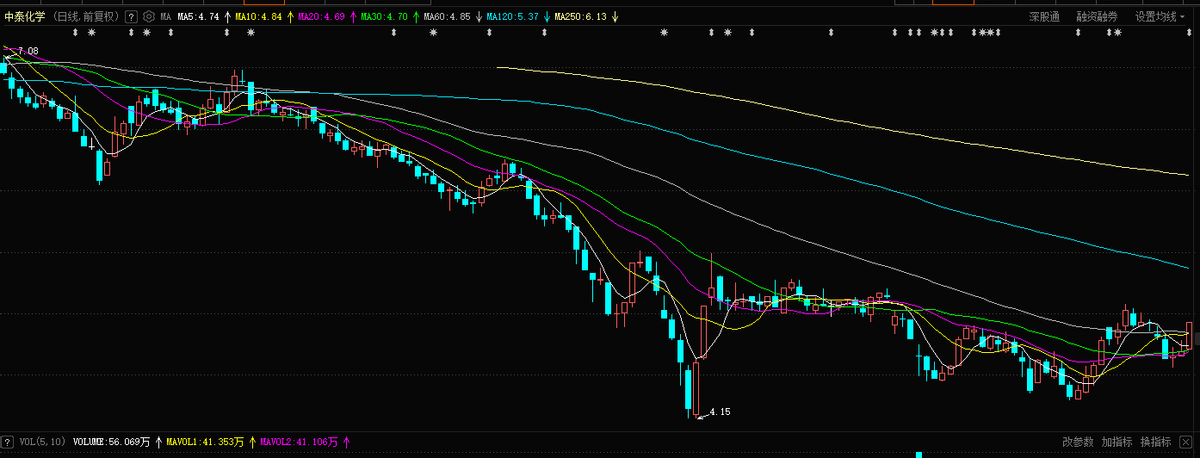Toggle the magenta MA20:4.69 line label
This screenshot has width=1200, height=458.
(x=322, y=17)
